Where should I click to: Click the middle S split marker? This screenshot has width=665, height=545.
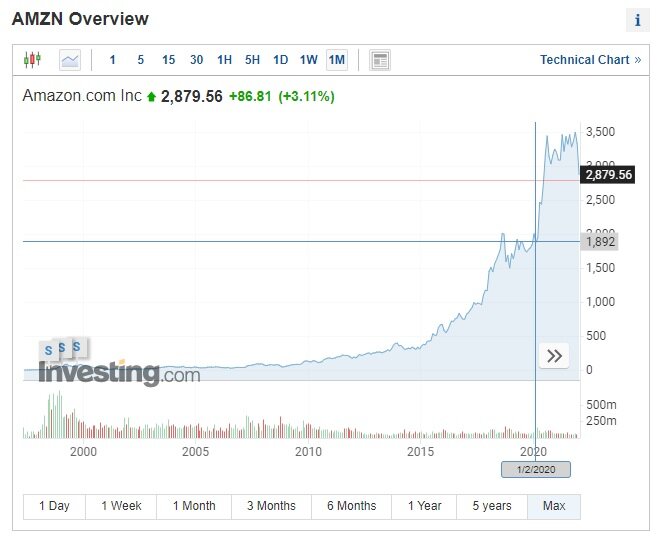(62, 348)
